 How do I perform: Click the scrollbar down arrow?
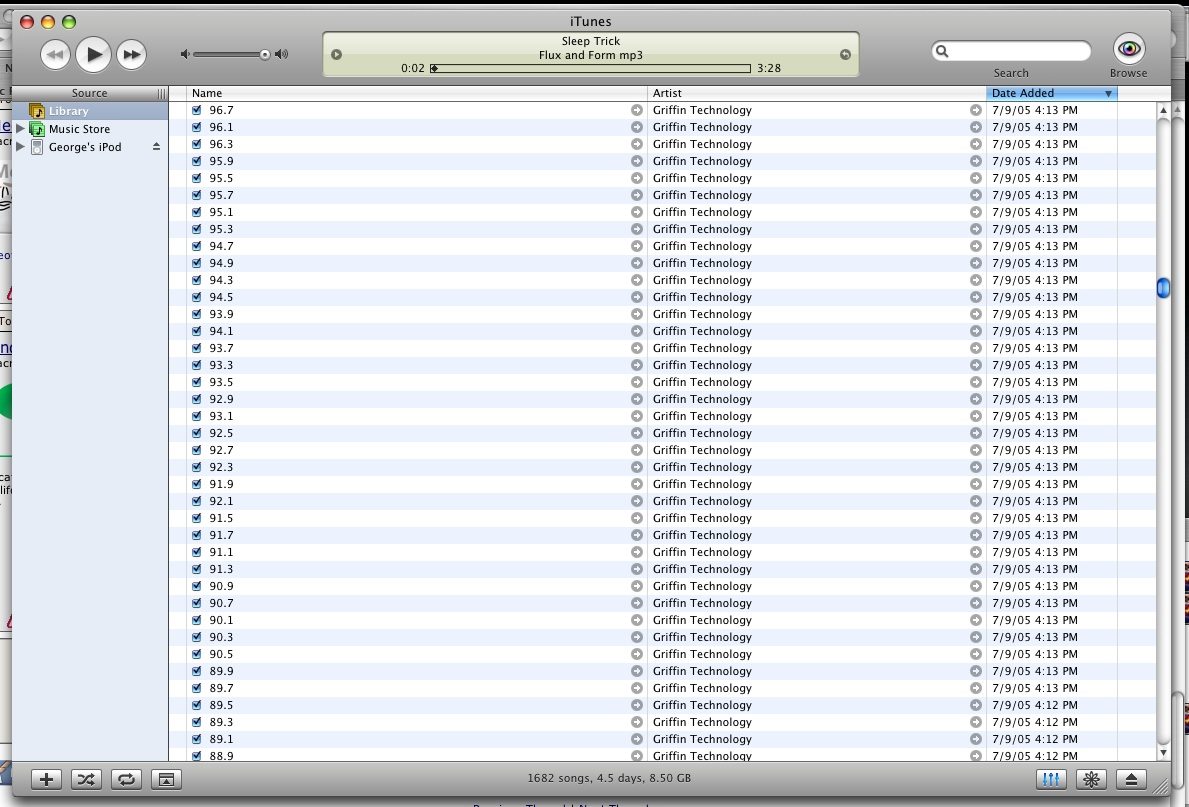[x=1163, y=752]
